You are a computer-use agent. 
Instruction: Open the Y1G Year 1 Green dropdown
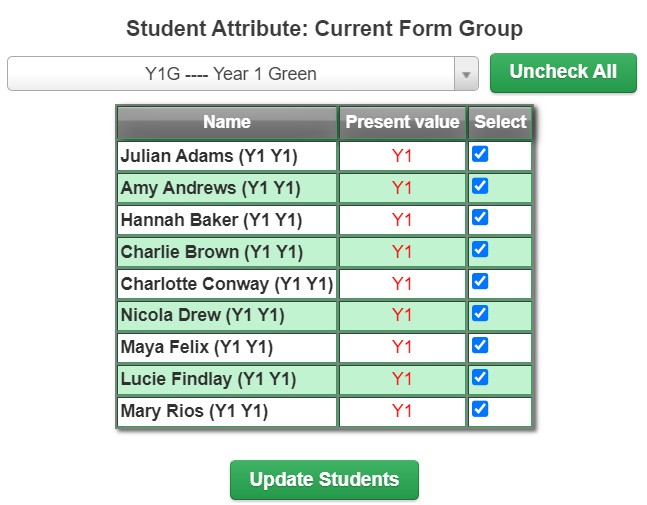click(243, 74)
